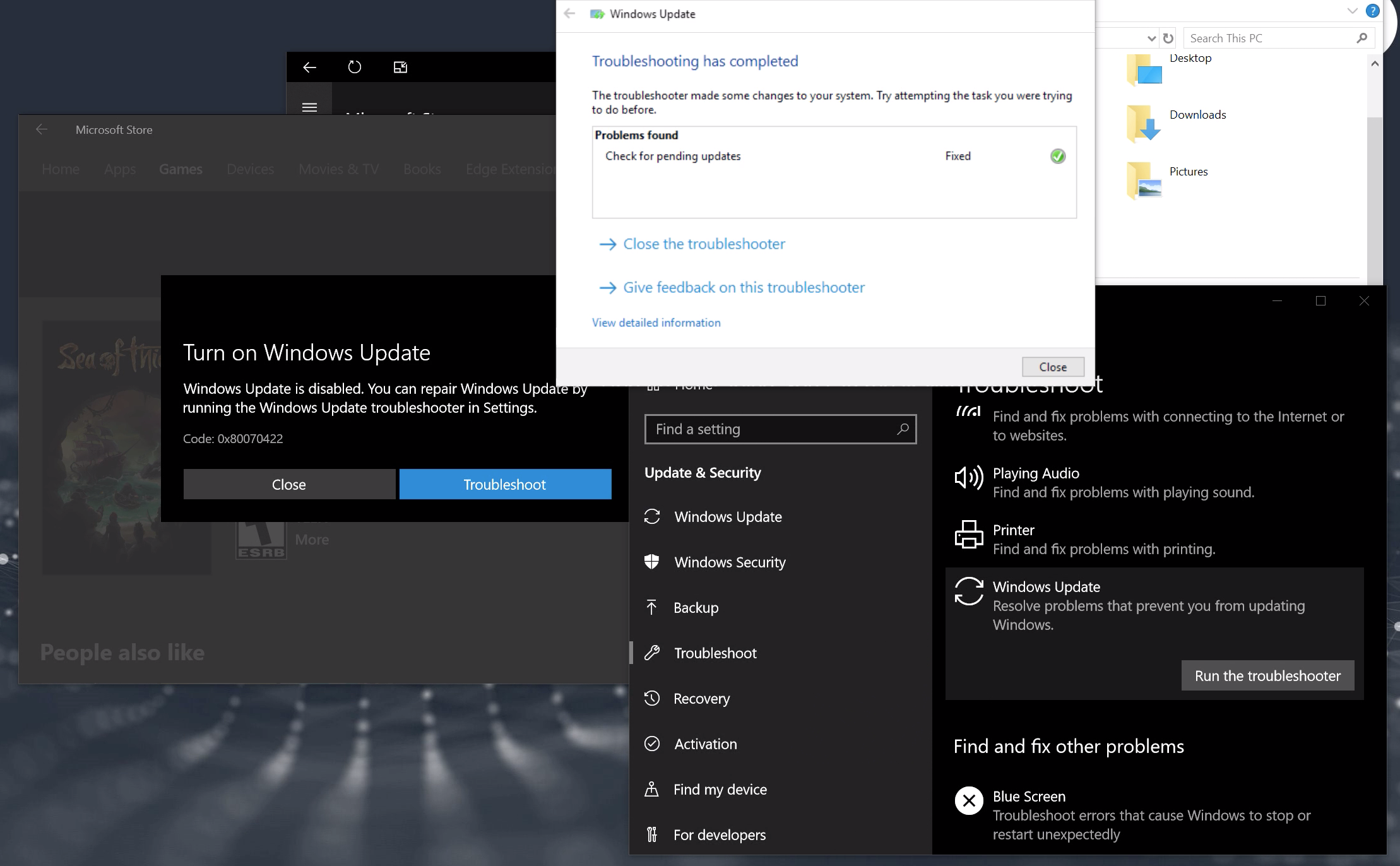Click Close the troubleshooter link
Viewport: 1400px width, 866px height.
(x=692, y=244)
